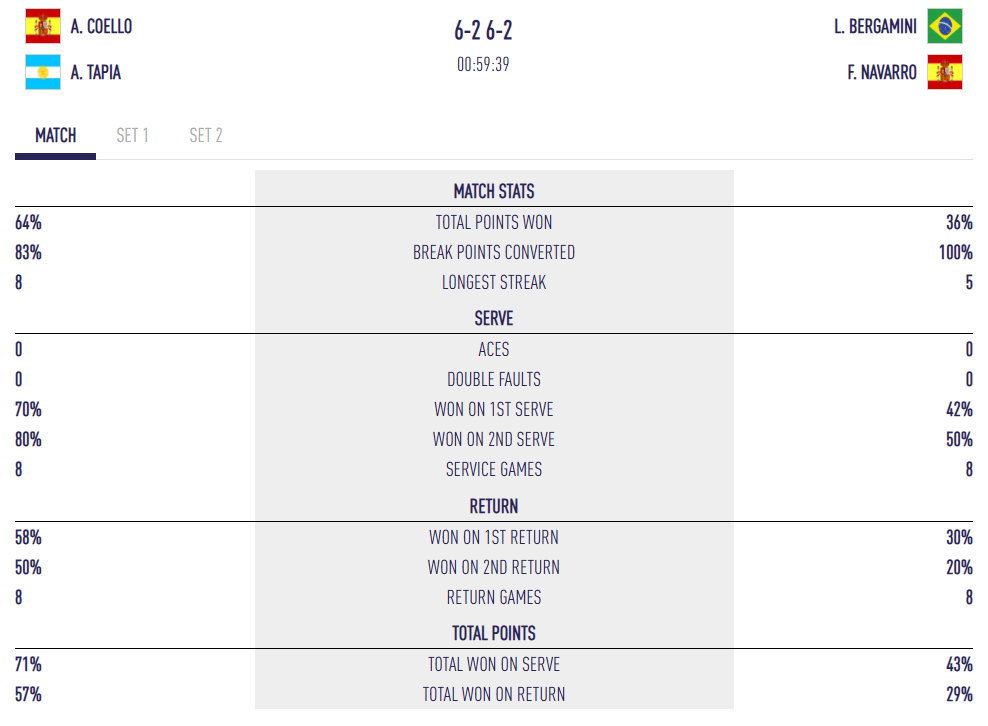Image resolution: width=988 pixels, height=726 pixels.
Task: Click the 6-2 6-2 match score
Action: tap(483, 31)
